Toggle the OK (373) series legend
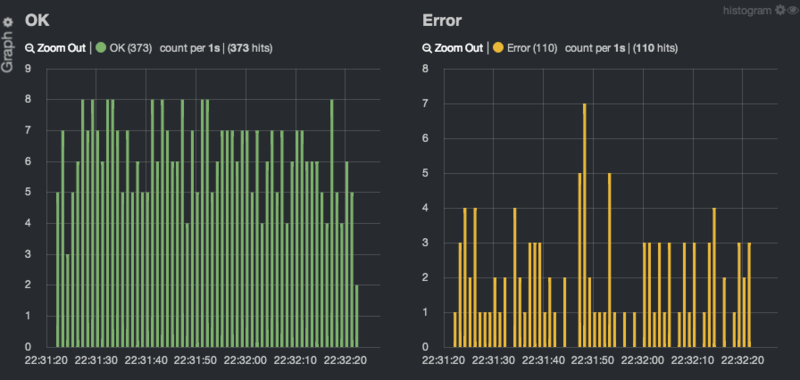 point(131,48)
